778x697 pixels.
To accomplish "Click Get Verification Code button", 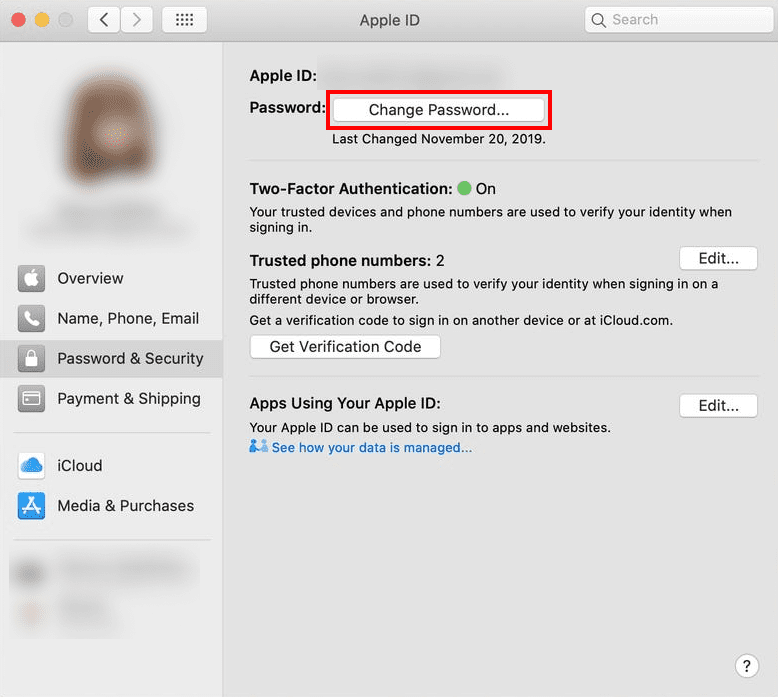I will pos(345,346).
